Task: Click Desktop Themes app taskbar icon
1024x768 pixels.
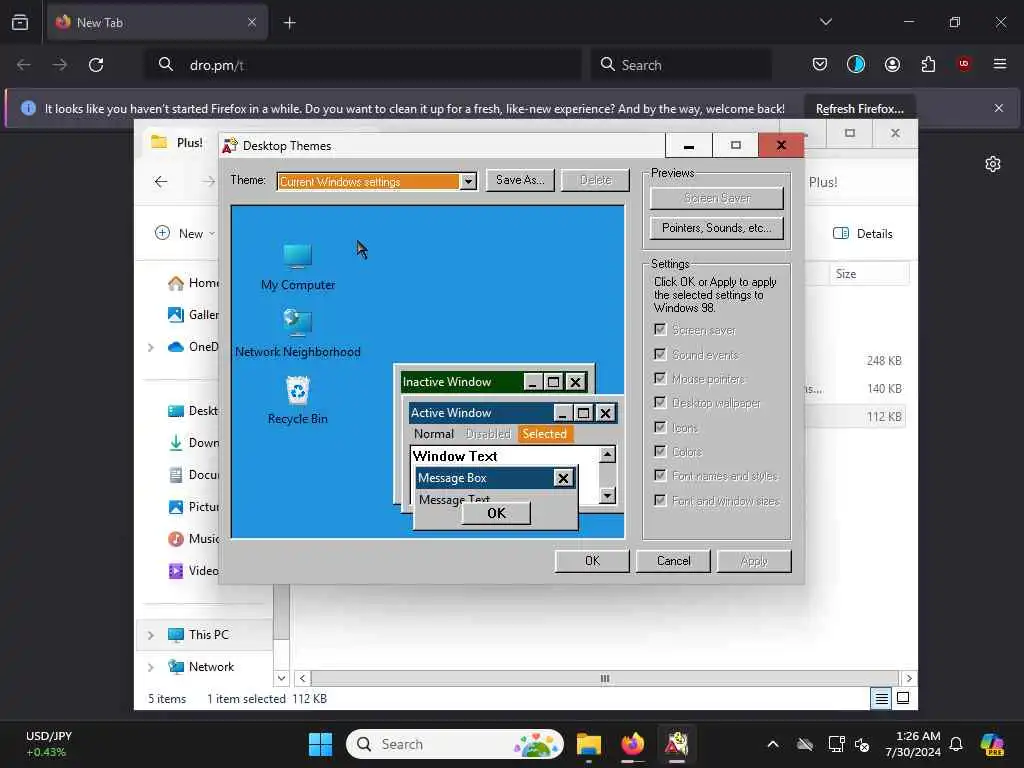Action: point(677,744)
